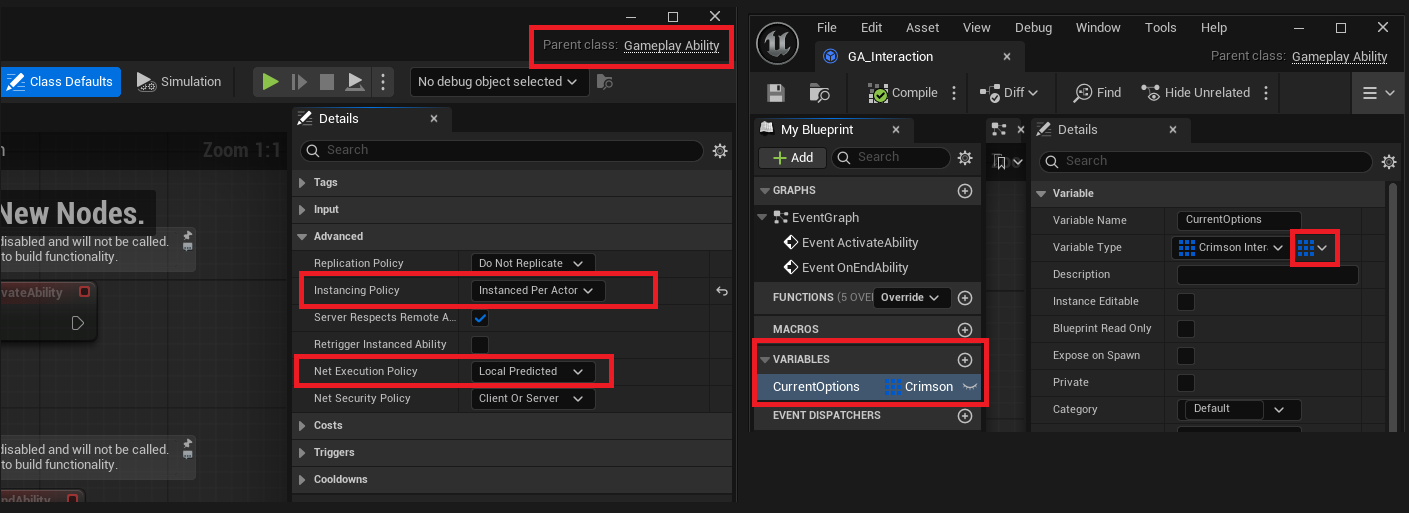
Task: Change the Replication Policy dropdown
Action: pyautogui.click(x=532, y=263)
